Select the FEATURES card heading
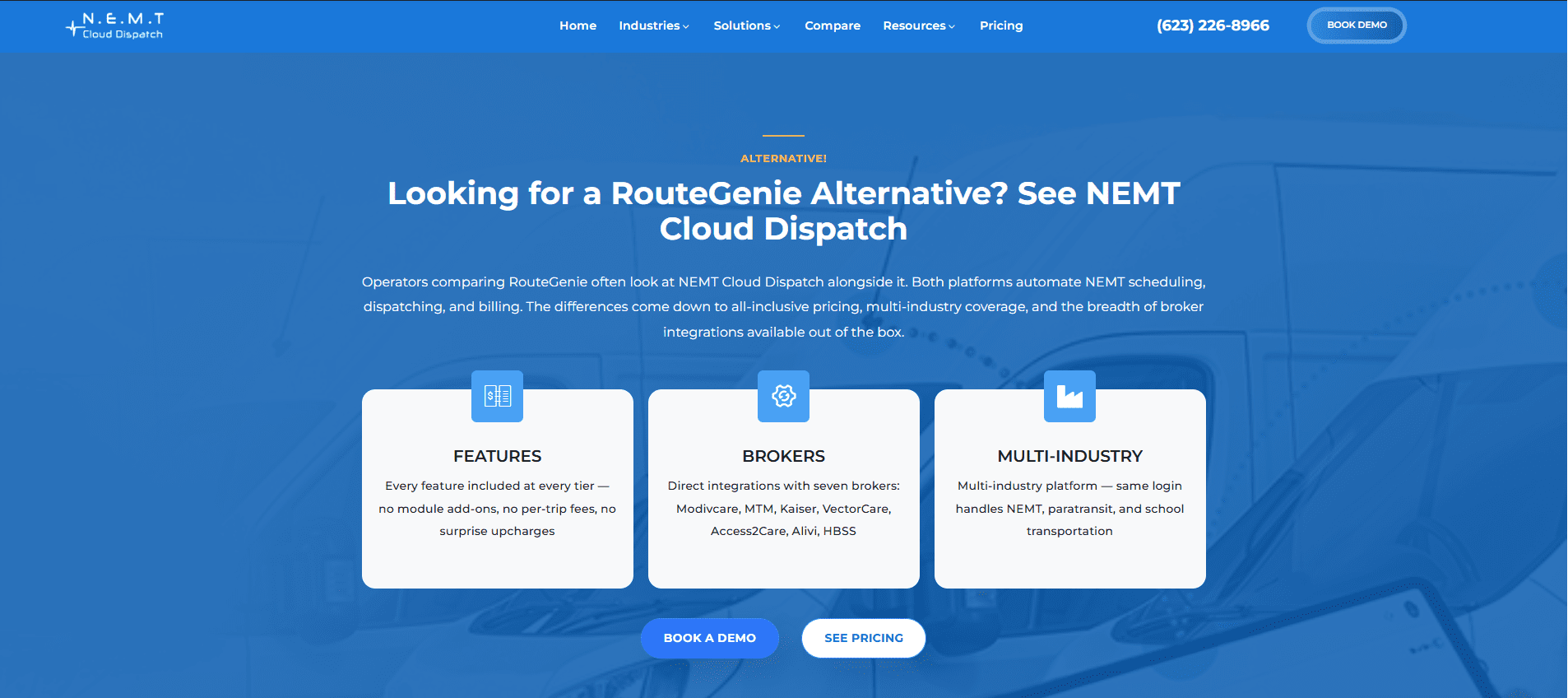The width and height of the screenshot is (1568, 698). pos(497,456)
